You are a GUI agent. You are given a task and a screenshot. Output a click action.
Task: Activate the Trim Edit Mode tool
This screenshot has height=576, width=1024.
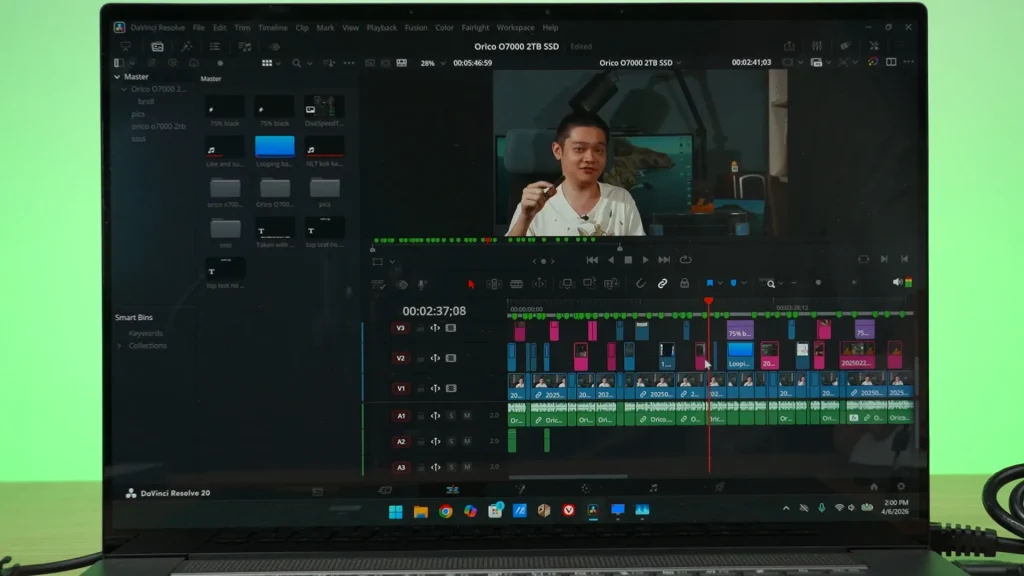point(494,284)
